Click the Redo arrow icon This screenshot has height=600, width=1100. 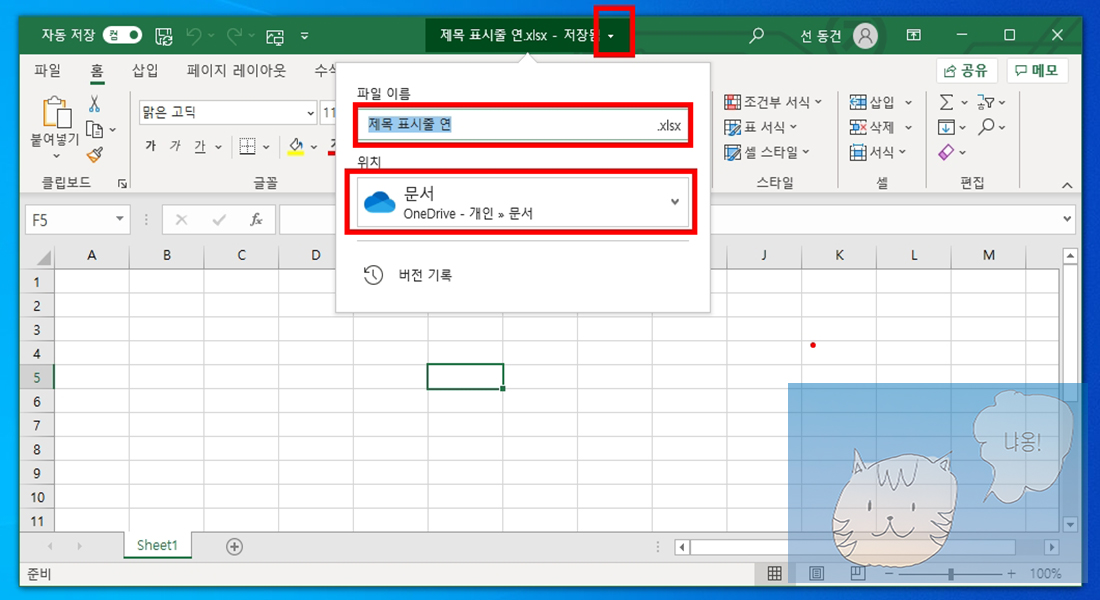(235, 35)
